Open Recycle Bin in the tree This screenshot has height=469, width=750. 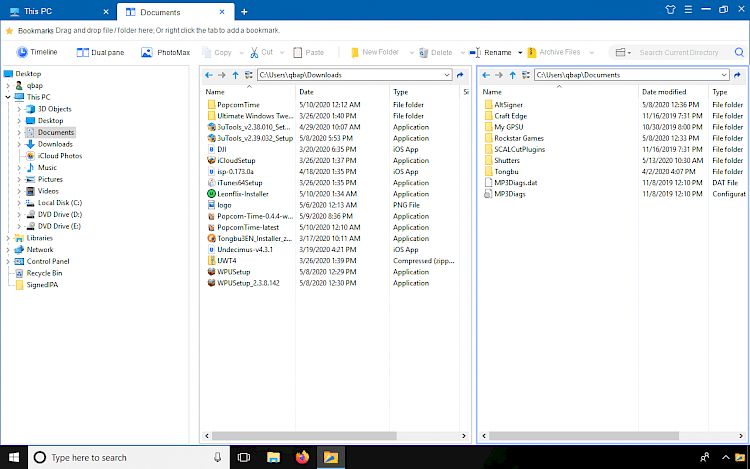pos(44,273)
